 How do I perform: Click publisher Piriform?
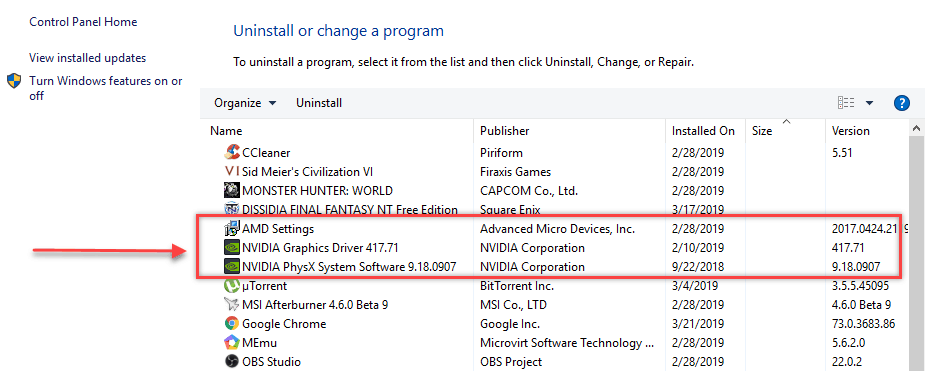(x=501, y=153)
